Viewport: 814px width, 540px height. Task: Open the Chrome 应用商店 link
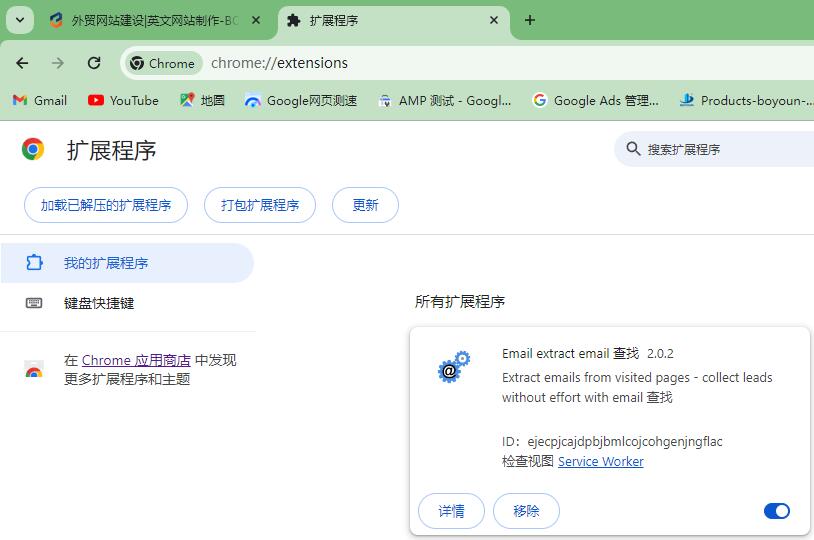click(136, 360)
